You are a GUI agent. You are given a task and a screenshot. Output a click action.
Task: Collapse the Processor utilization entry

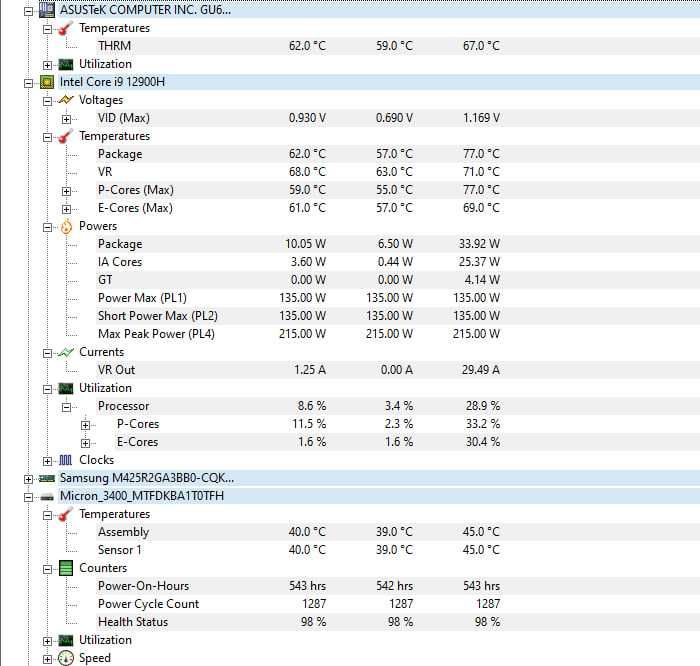tap(66, 407)
